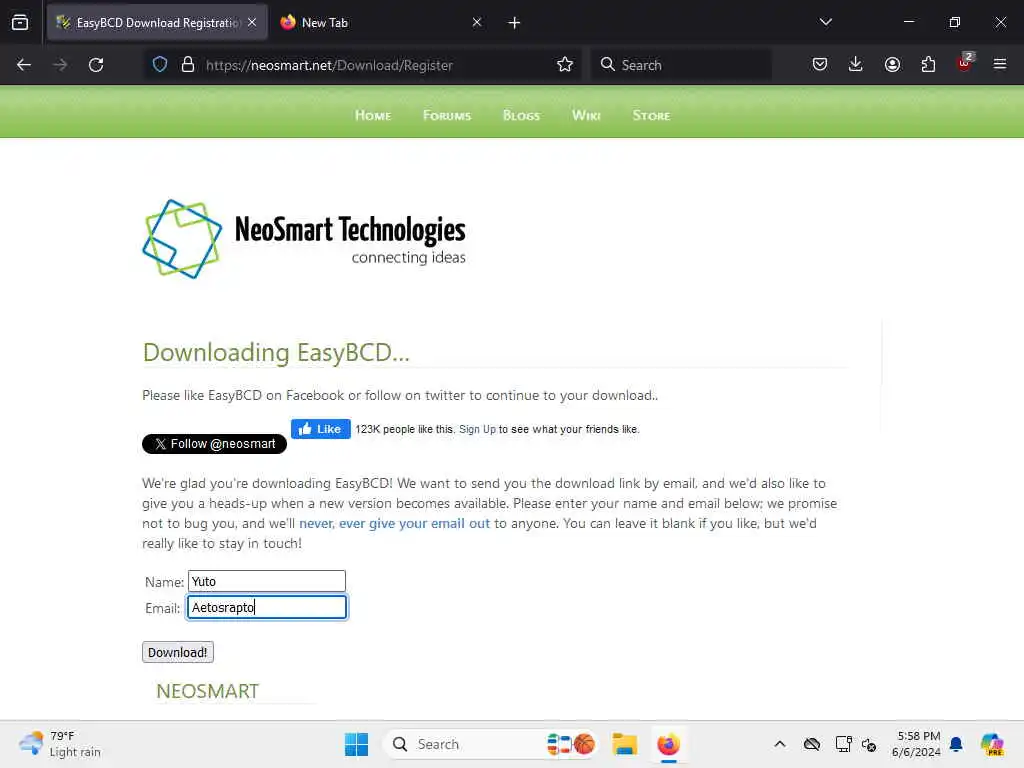Click the NEOSMART footer heading

click(x=208, y=691)
